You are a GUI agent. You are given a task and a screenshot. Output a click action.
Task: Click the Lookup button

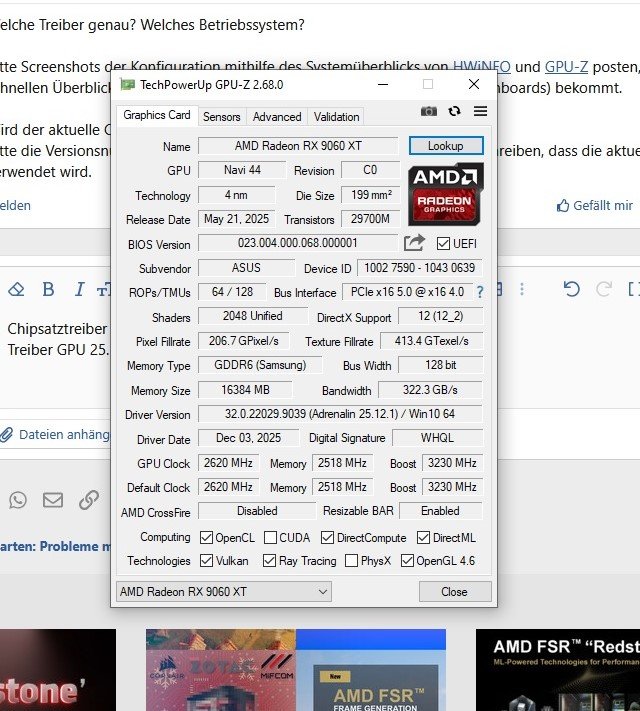(446, 146)
